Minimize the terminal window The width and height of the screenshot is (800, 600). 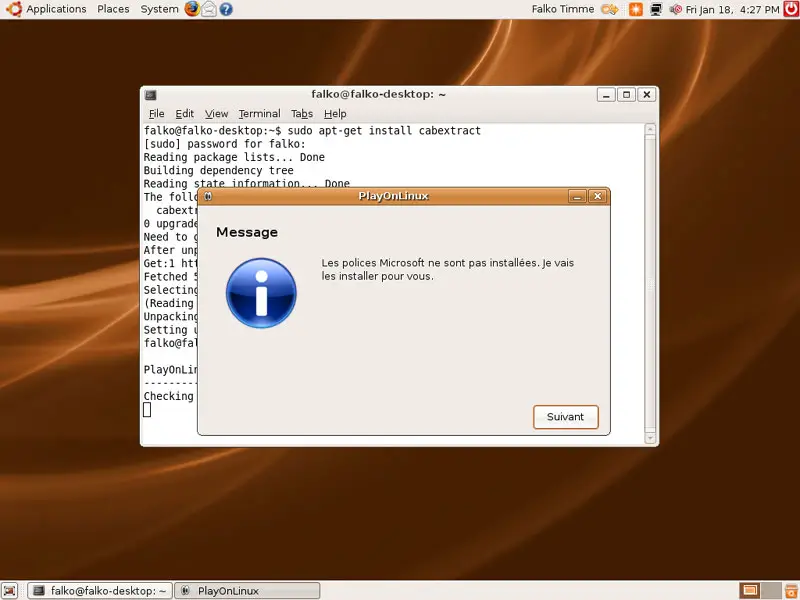606,95
